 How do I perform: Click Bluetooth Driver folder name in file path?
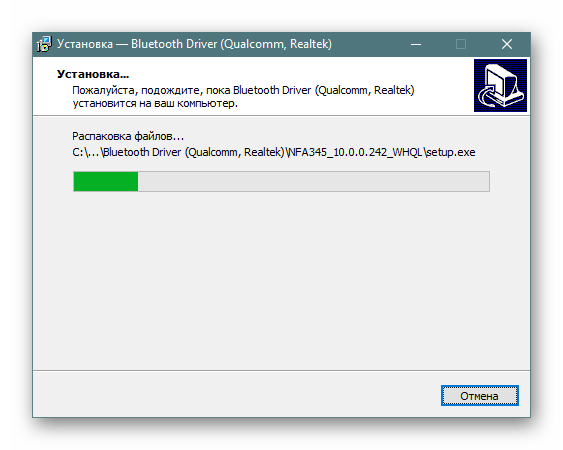pyautogui.click(x=142, y=152)
